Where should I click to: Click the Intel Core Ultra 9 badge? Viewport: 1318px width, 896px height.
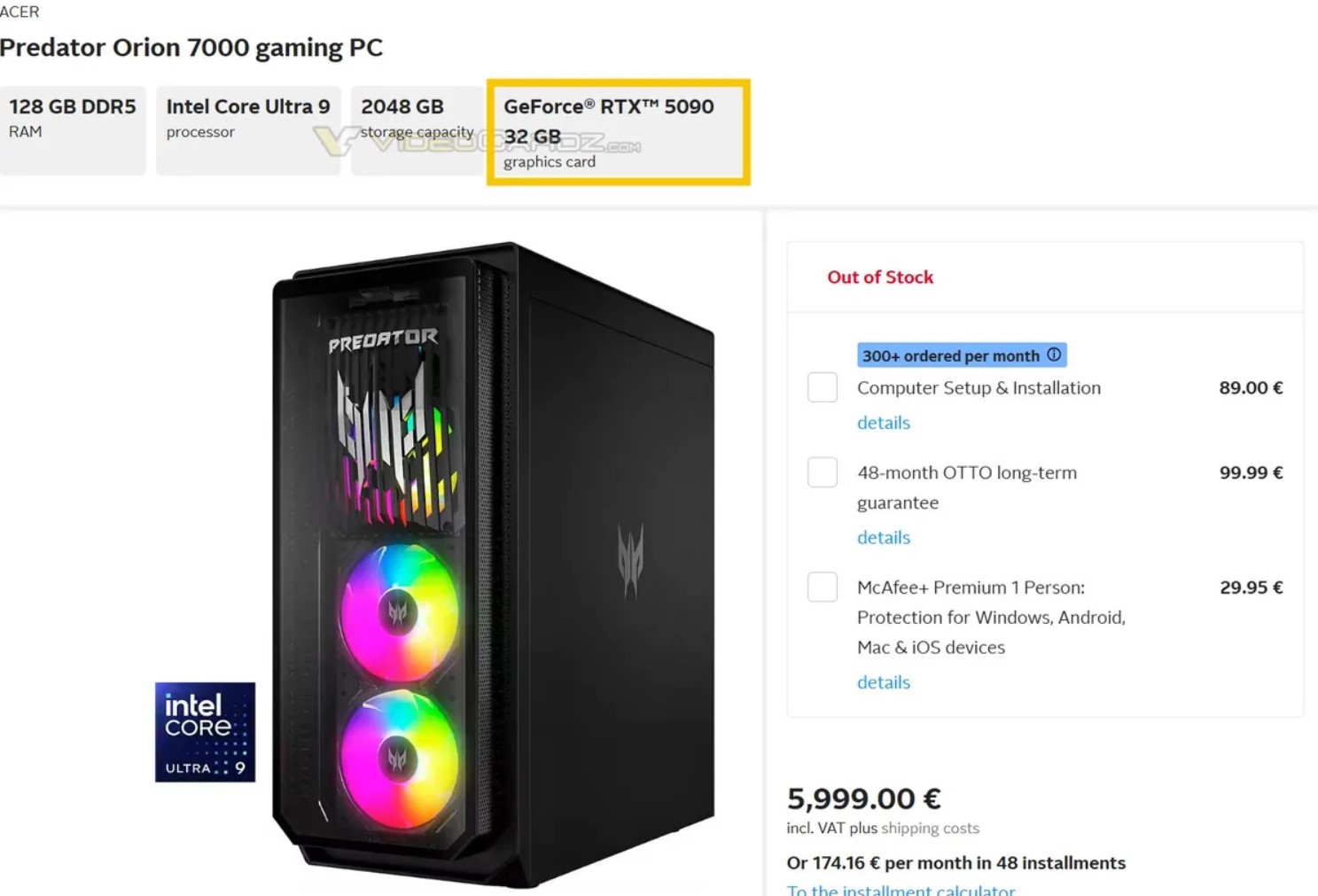(205, 732)
